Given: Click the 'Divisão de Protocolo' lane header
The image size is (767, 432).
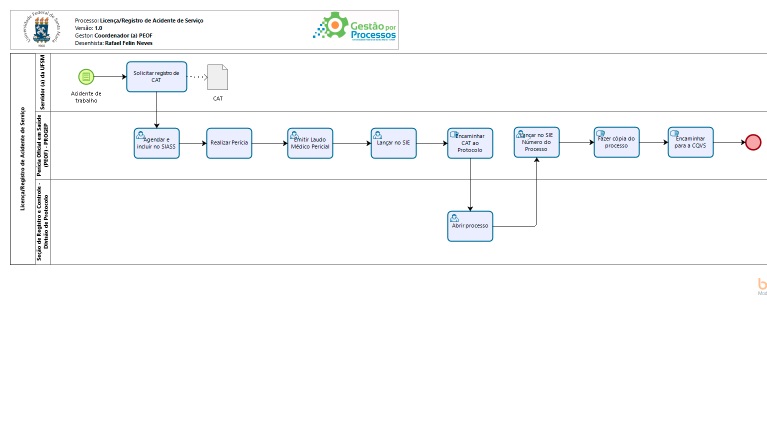Looking at the screenshot, I should click(x=43, y=222).
